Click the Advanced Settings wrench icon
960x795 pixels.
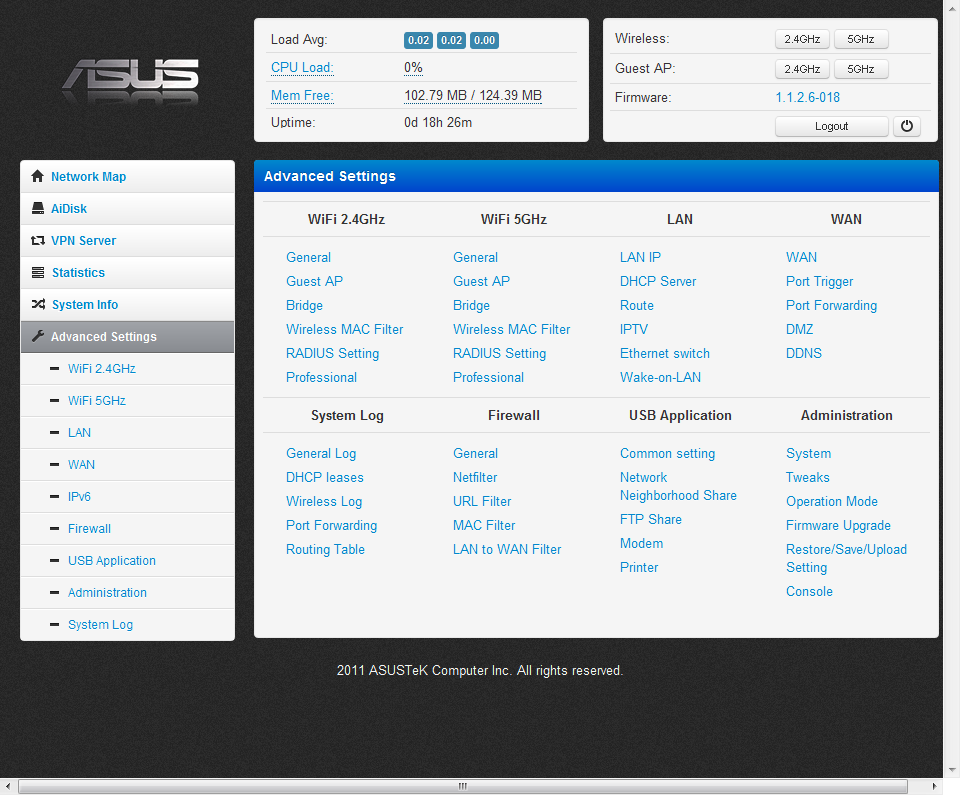(38, 337)
